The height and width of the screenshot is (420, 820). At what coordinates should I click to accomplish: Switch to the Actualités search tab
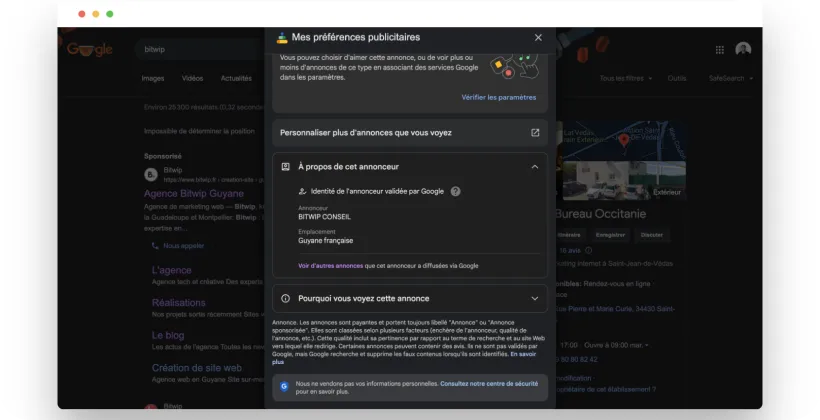(236, 78)
